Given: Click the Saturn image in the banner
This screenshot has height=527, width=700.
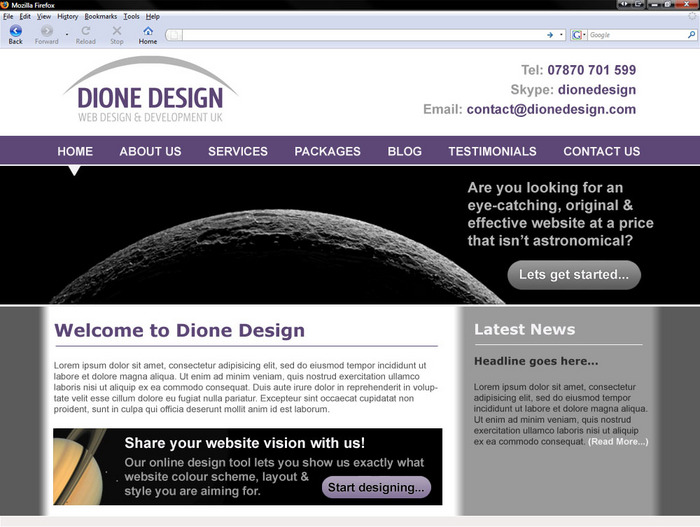Looking at the screenshot, I should coord(79,467).
